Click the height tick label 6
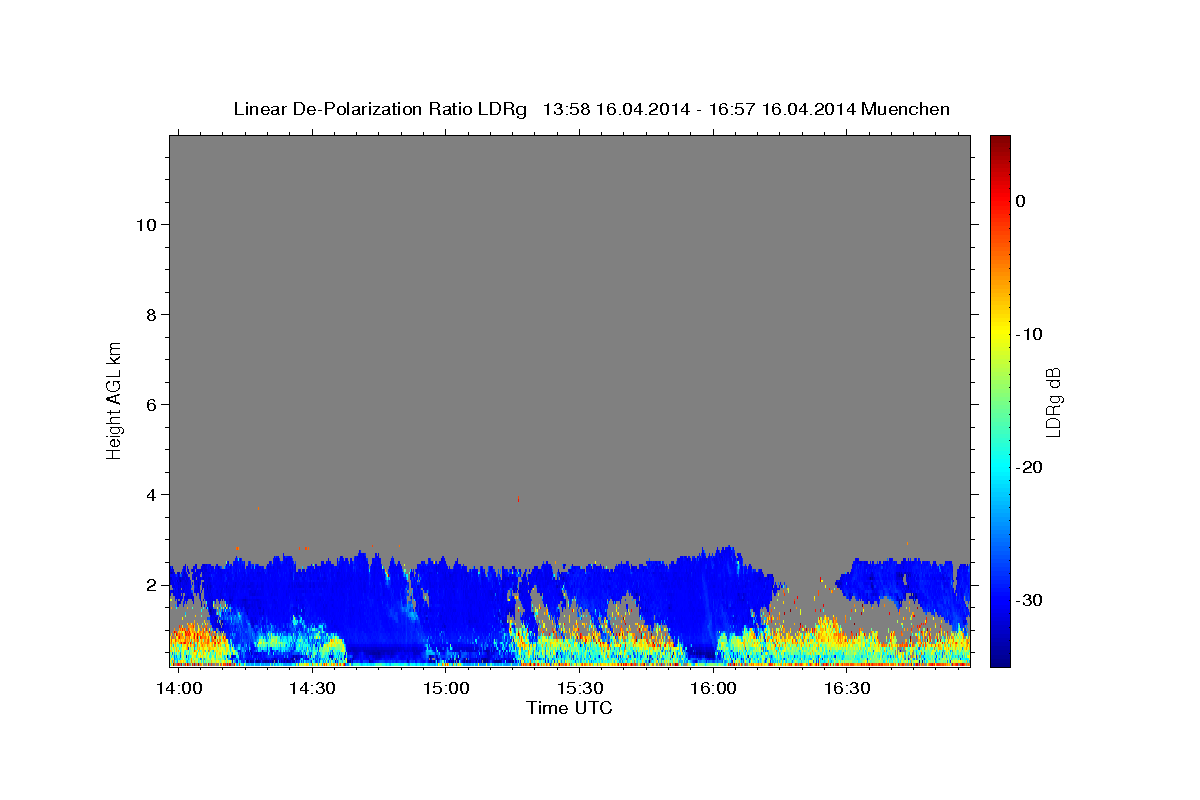 pyautogui.click(x=152, y=404)
